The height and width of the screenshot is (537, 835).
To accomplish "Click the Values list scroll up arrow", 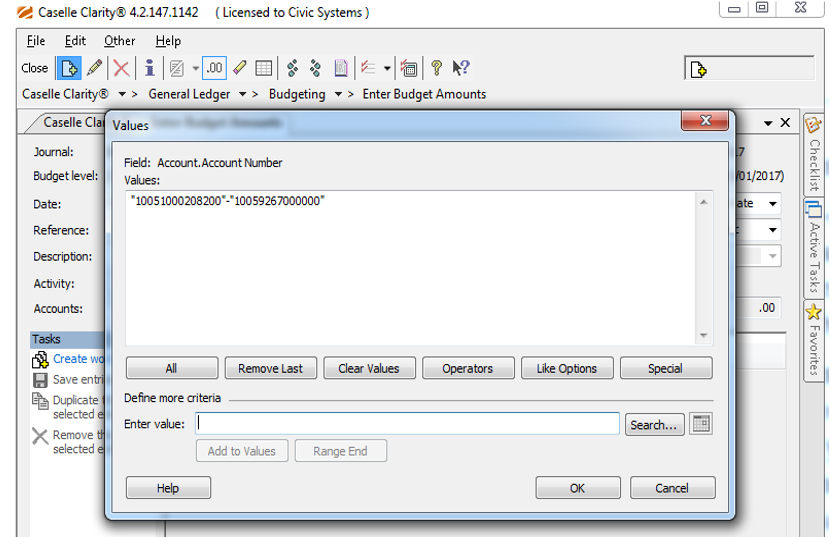I will 703,202.
